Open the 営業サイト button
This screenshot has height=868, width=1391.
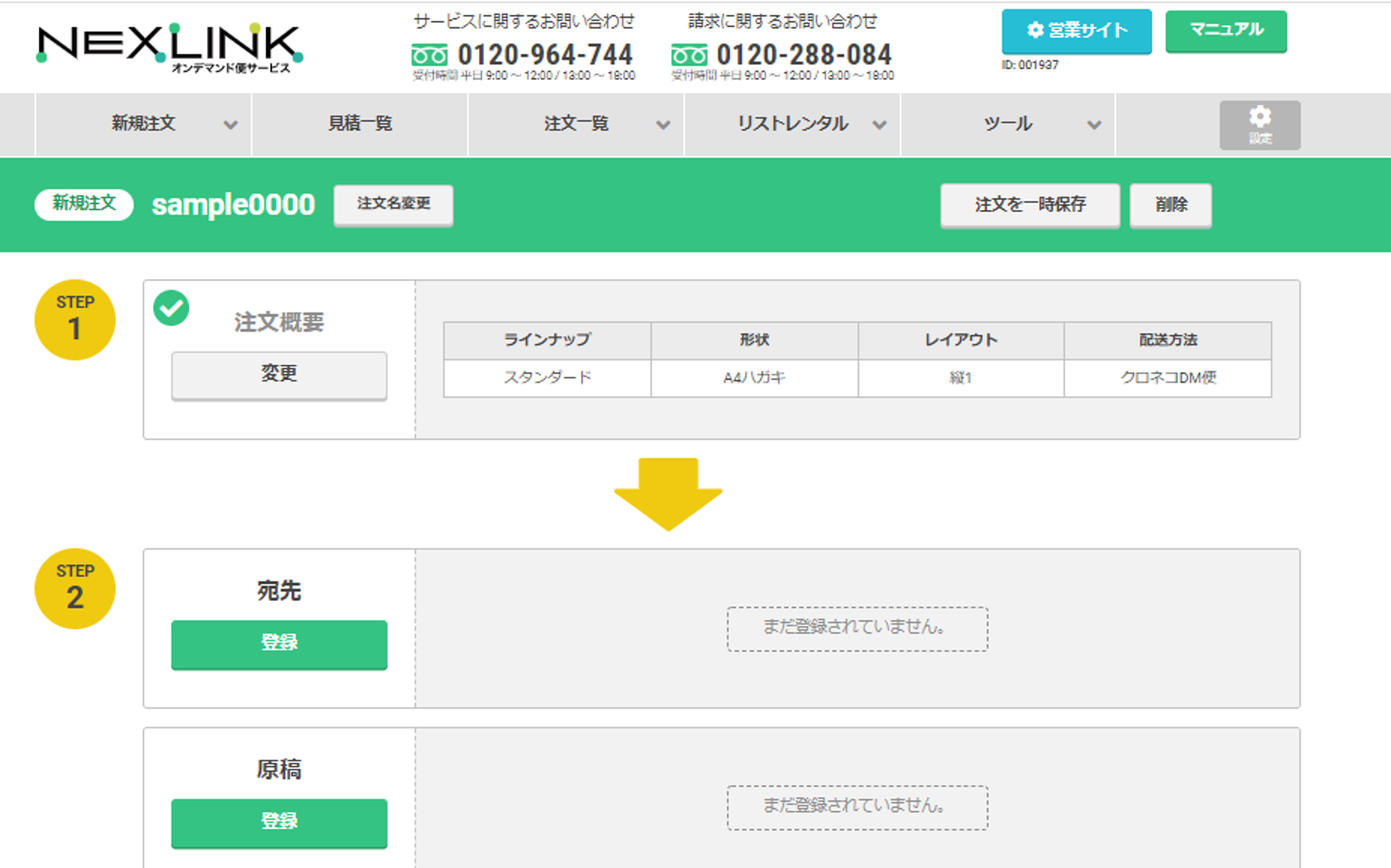(x=1076, y=31)
